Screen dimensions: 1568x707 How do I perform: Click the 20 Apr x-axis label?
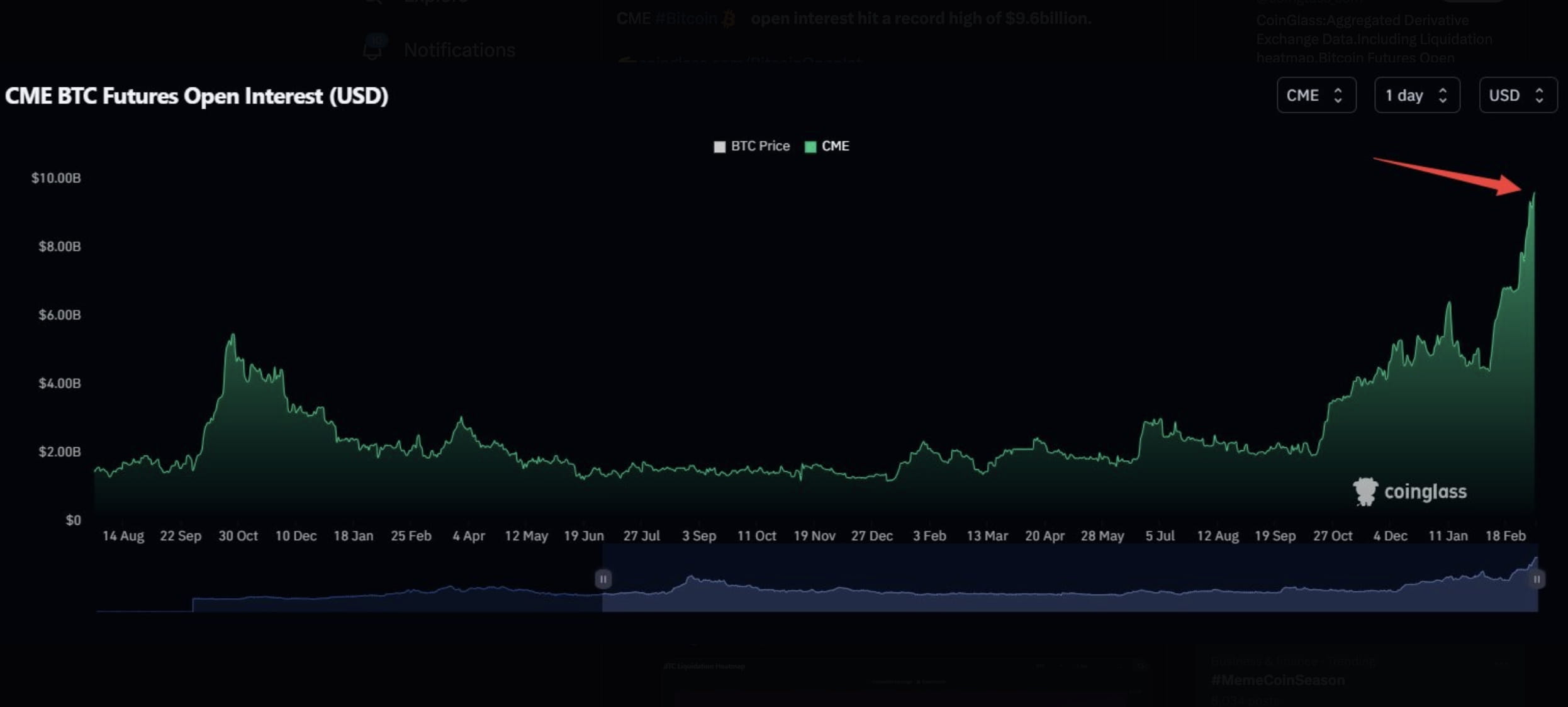coord(1044,536)
